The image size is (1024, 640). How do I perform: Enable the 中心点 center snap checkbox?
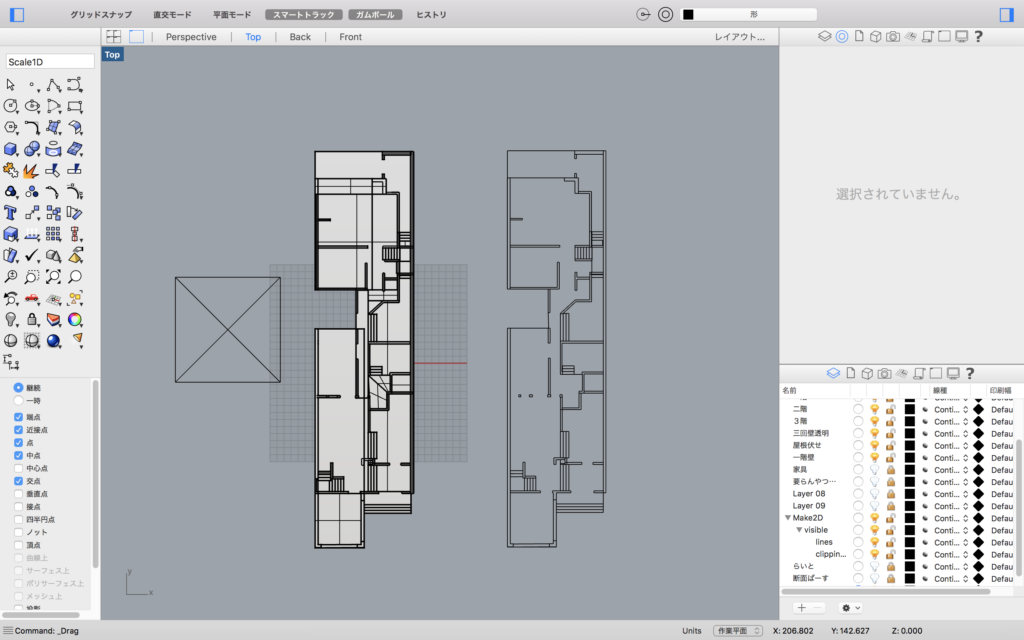tap(18, 468)
